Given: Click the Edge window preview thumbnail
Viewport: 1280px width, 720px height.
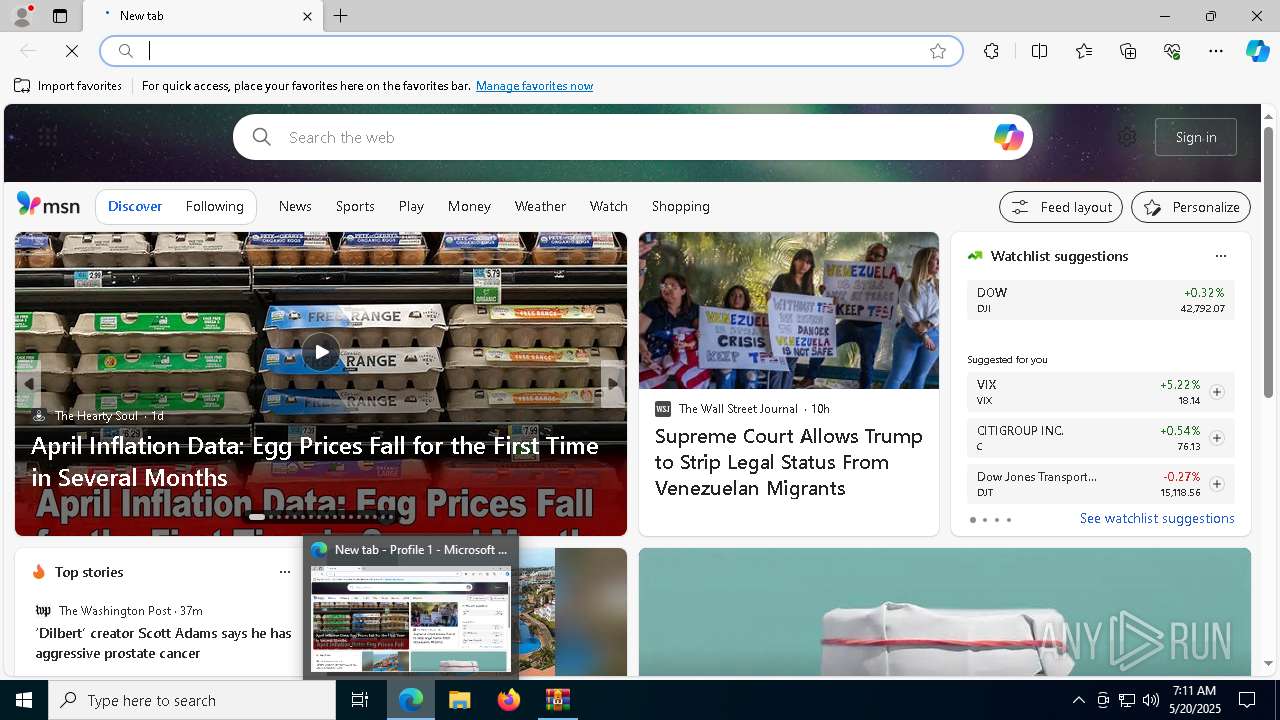Looking at the screenshot, I should (411, 620).
